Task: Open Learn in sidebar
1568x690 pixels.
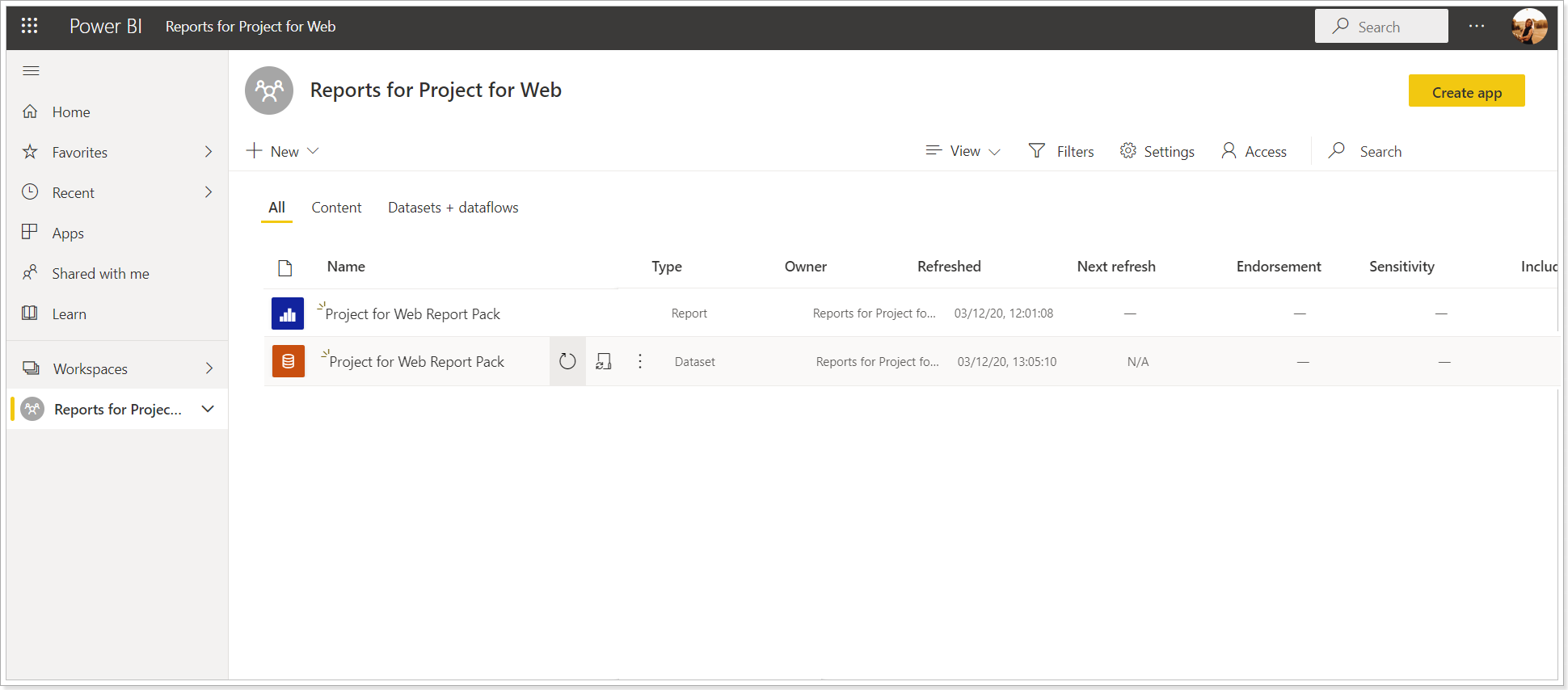Action: click(x=70, y=314)
